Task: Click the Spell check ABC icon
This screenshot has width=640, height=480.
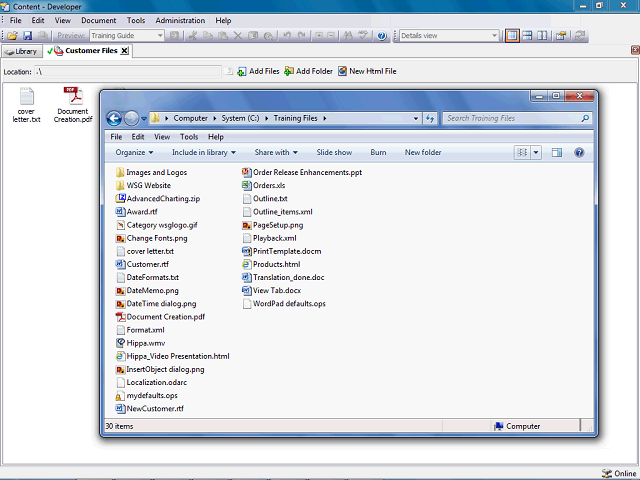Action: [363, 36]
